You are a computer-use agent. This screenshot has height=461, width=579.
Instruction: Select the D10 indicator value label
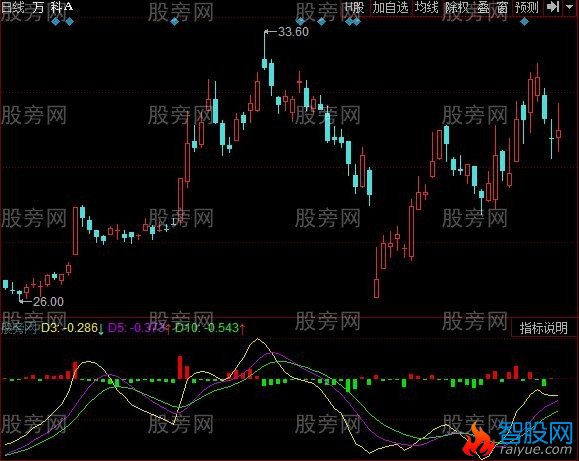(207, 328)
